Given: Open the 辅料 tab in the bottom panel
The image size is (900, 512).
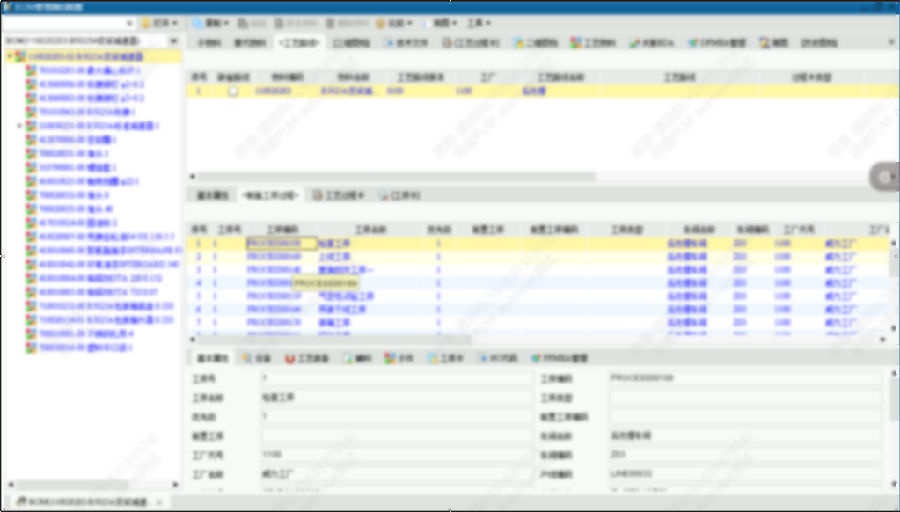Looking at the screenshot, I should click(358, 358).
